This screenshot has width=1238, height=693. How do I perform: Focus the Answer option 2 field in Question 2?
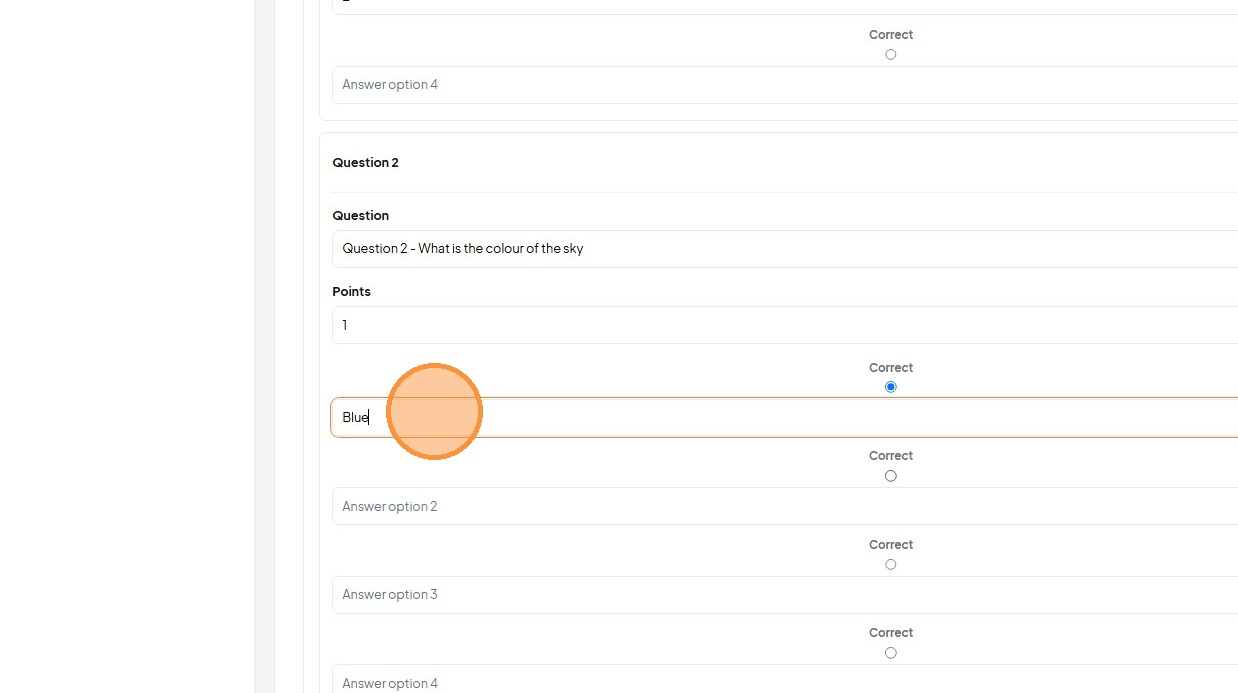(785, 506)
